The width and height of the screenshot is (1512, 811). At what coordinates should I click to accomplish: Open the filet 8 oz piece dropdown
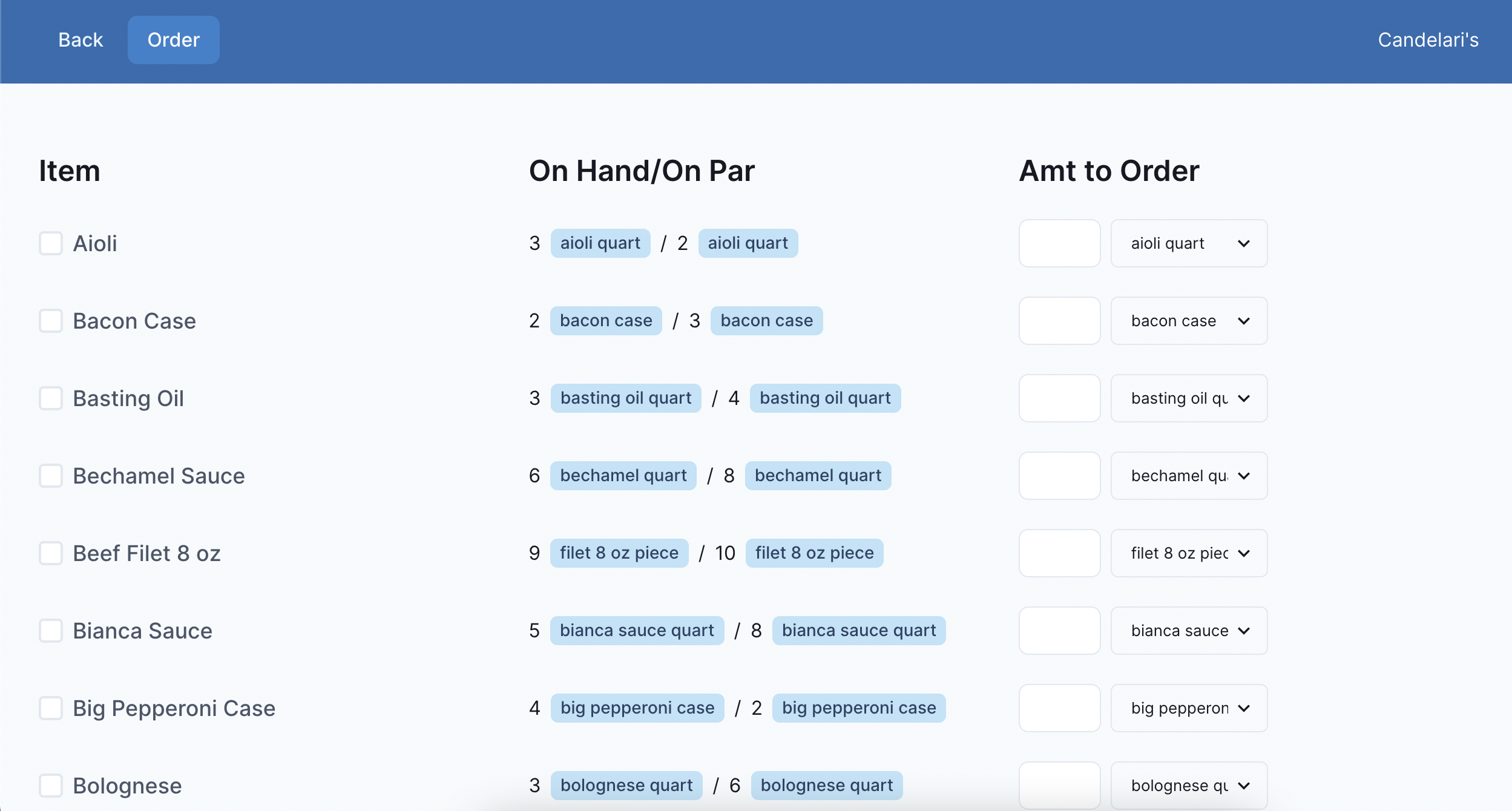[x=1189, y=553]
